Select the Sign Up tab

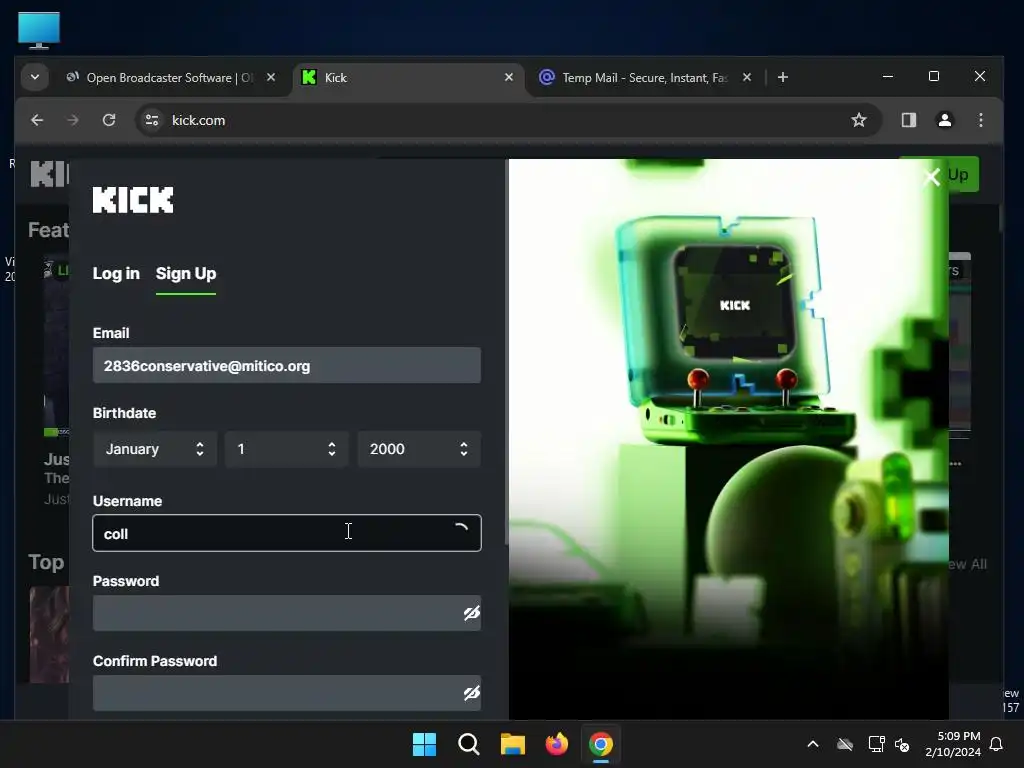186,274
